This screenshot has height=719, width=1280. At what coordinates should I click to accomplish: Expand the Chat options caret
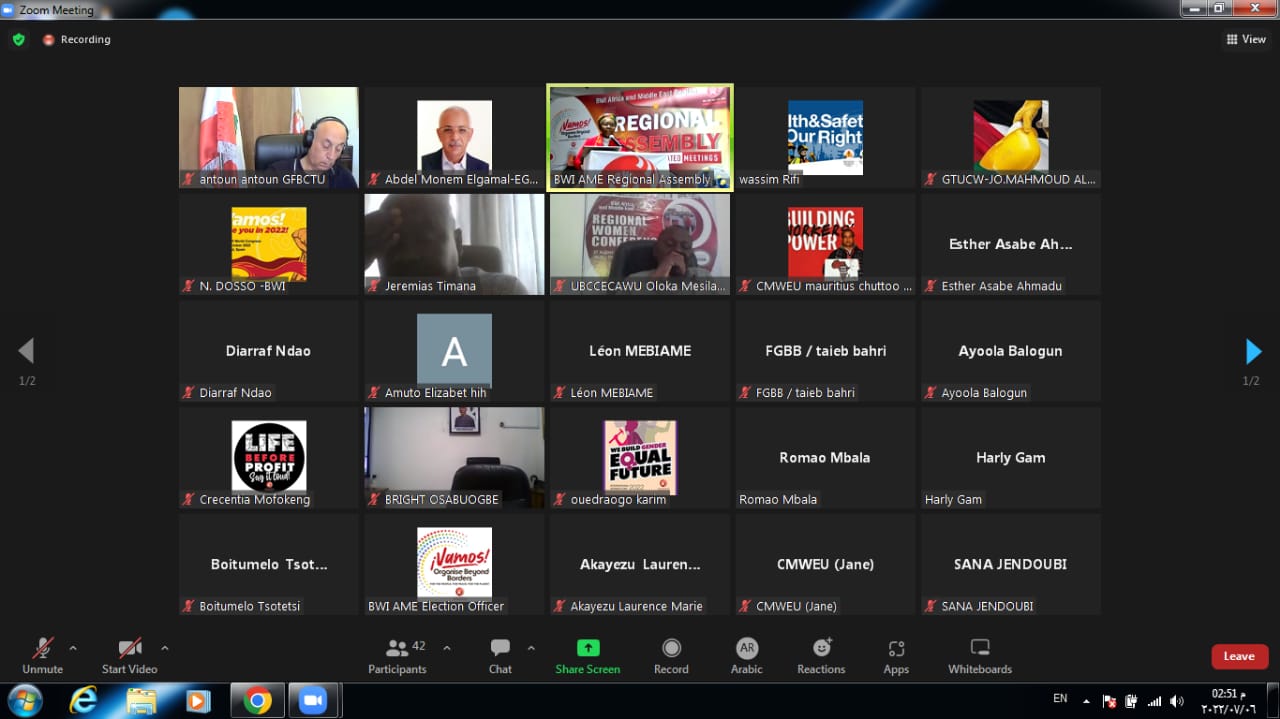531,648
